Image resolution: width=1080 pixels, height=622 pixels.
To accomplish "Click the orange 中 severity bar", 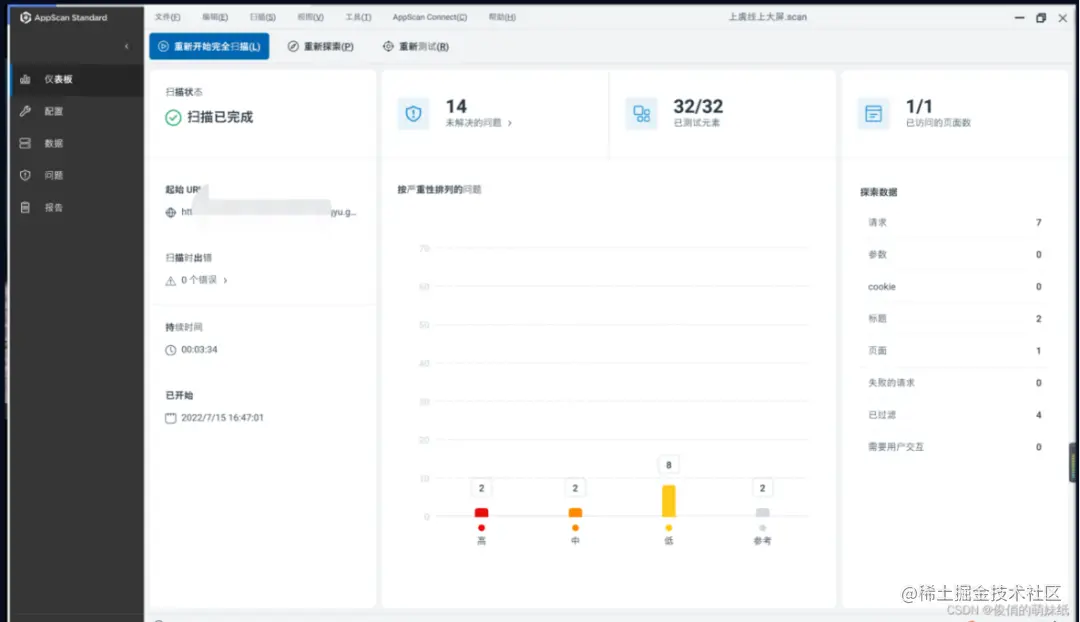I will (x=575, y=512).
